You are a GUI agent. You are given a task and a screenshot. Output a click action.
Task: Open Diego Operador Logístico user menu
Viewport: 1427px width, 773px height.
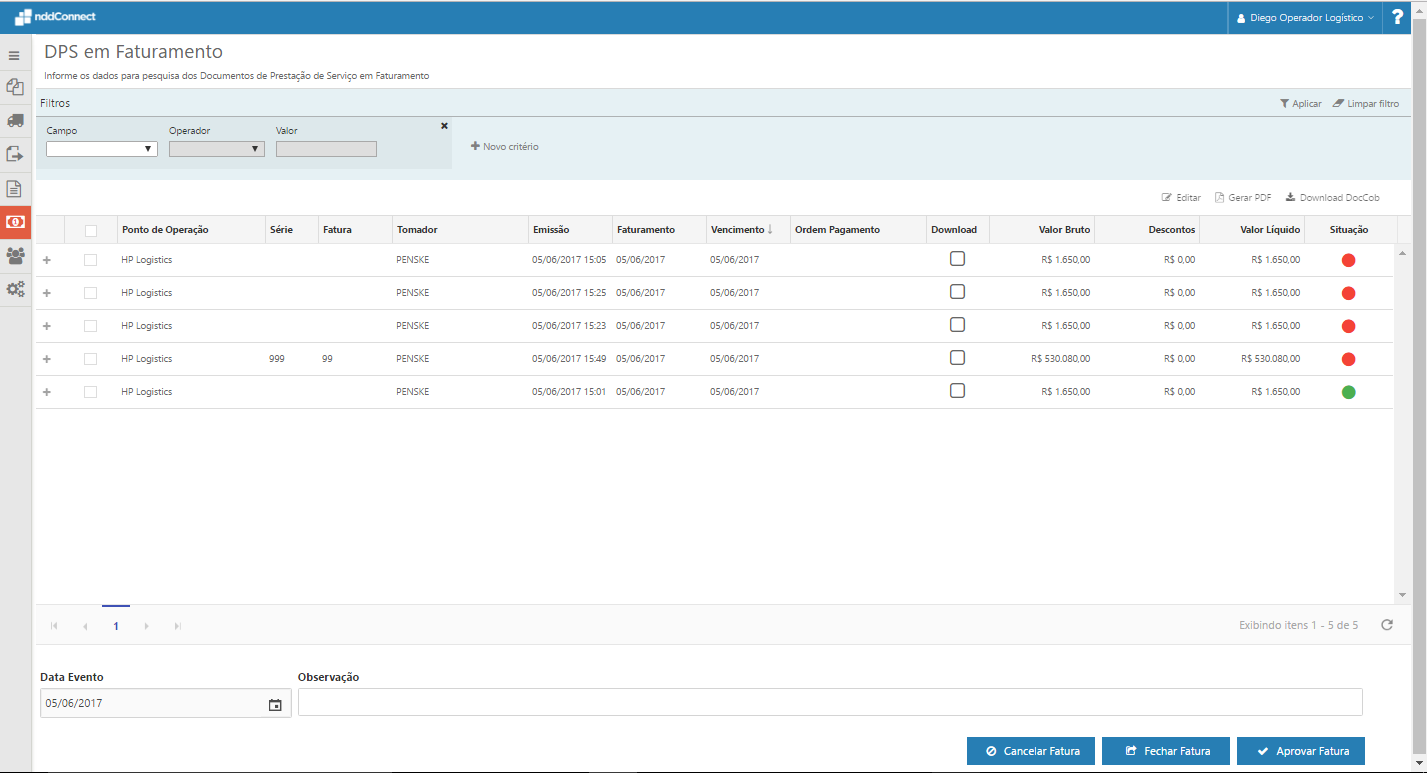point(1305,18)
